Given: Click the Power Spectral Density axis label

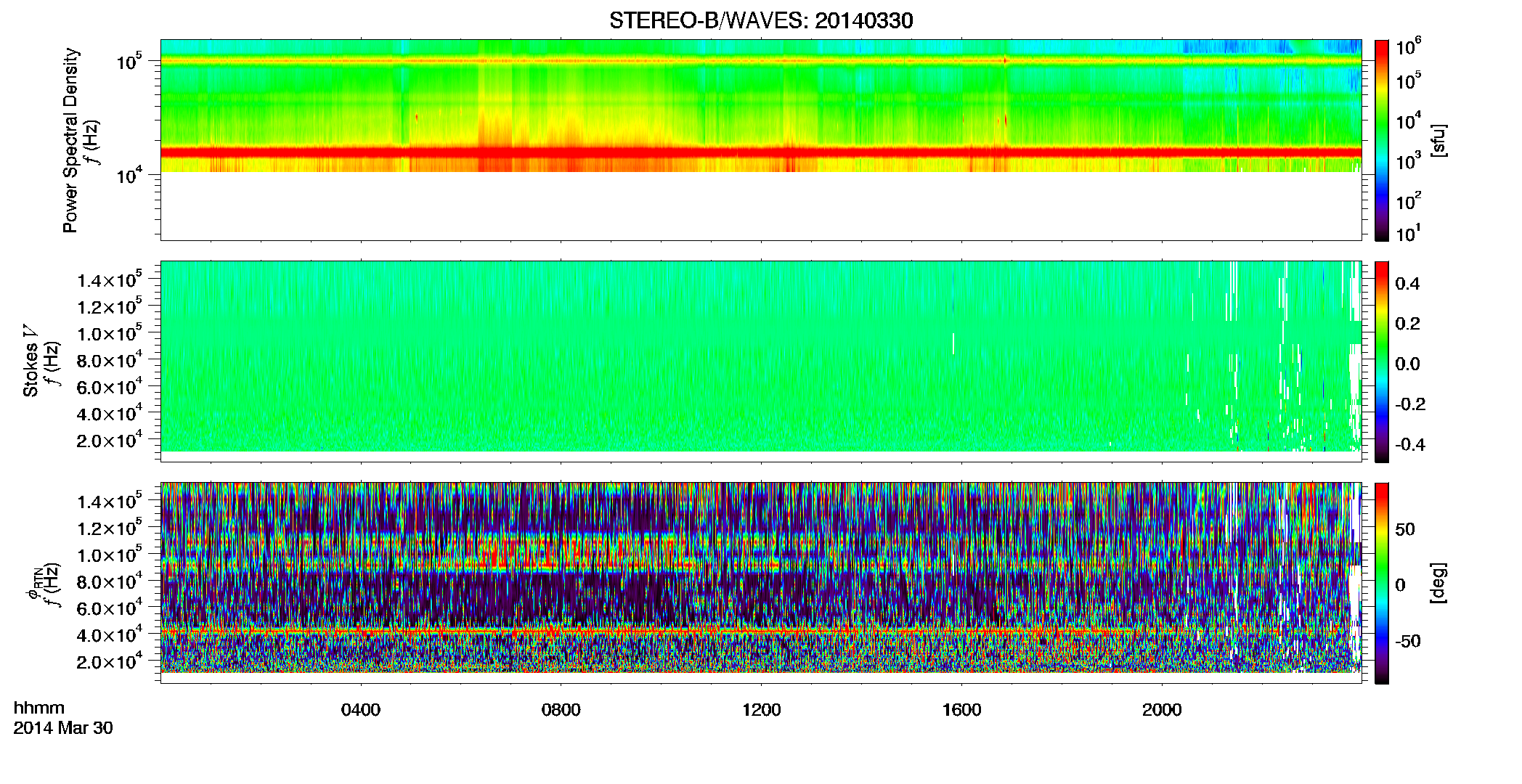Looking at the screenshot, I should [x=70, y=140].
